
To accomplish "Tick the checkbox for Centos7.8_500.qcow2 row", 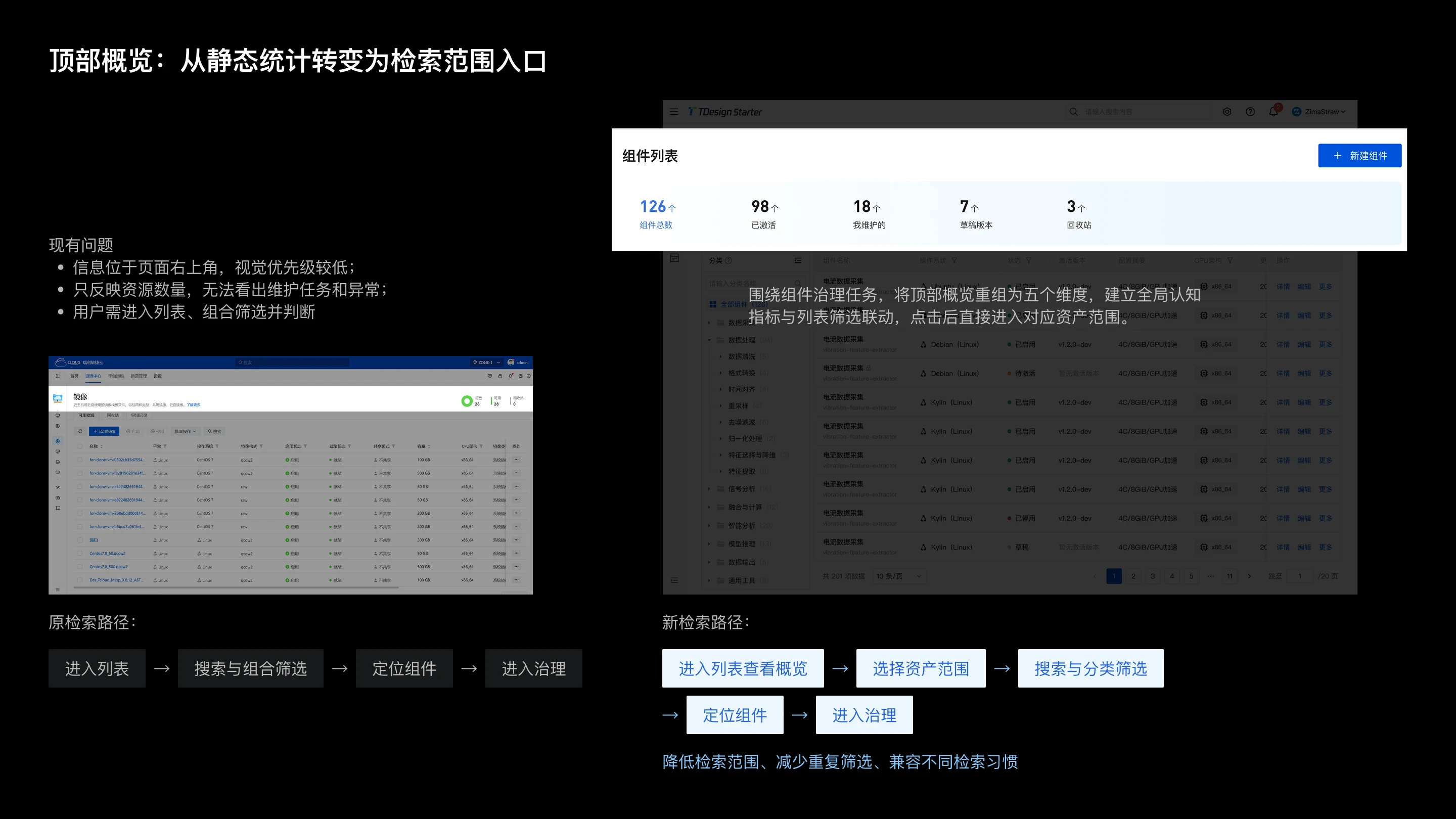I will [80, 567].
